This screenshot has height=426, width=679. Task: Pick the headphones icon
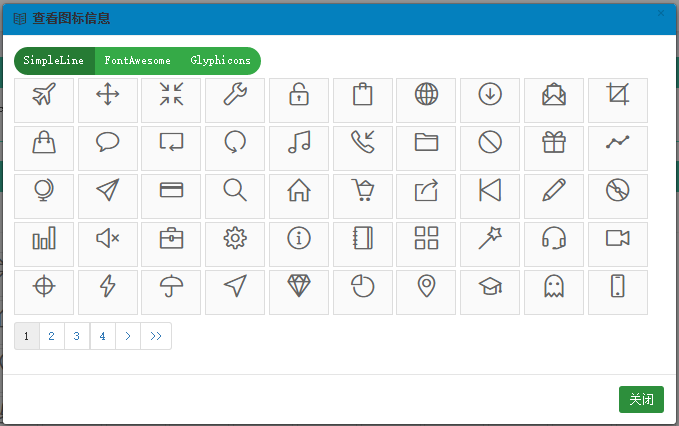[x=554, y=239]
